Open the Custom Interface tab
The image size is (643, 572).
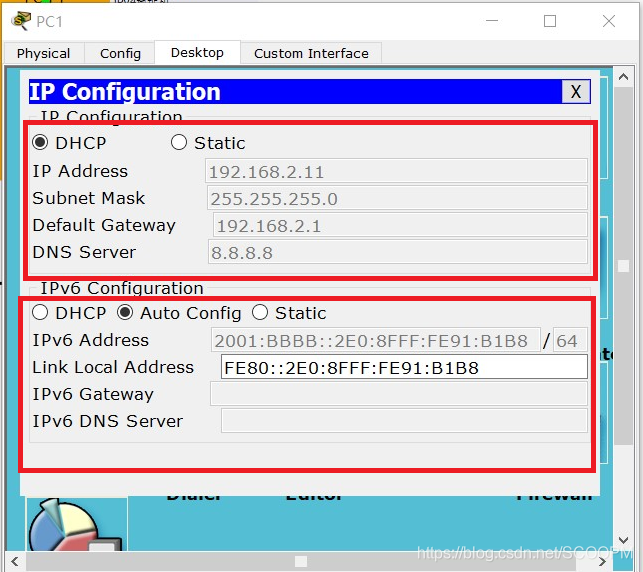311,53
